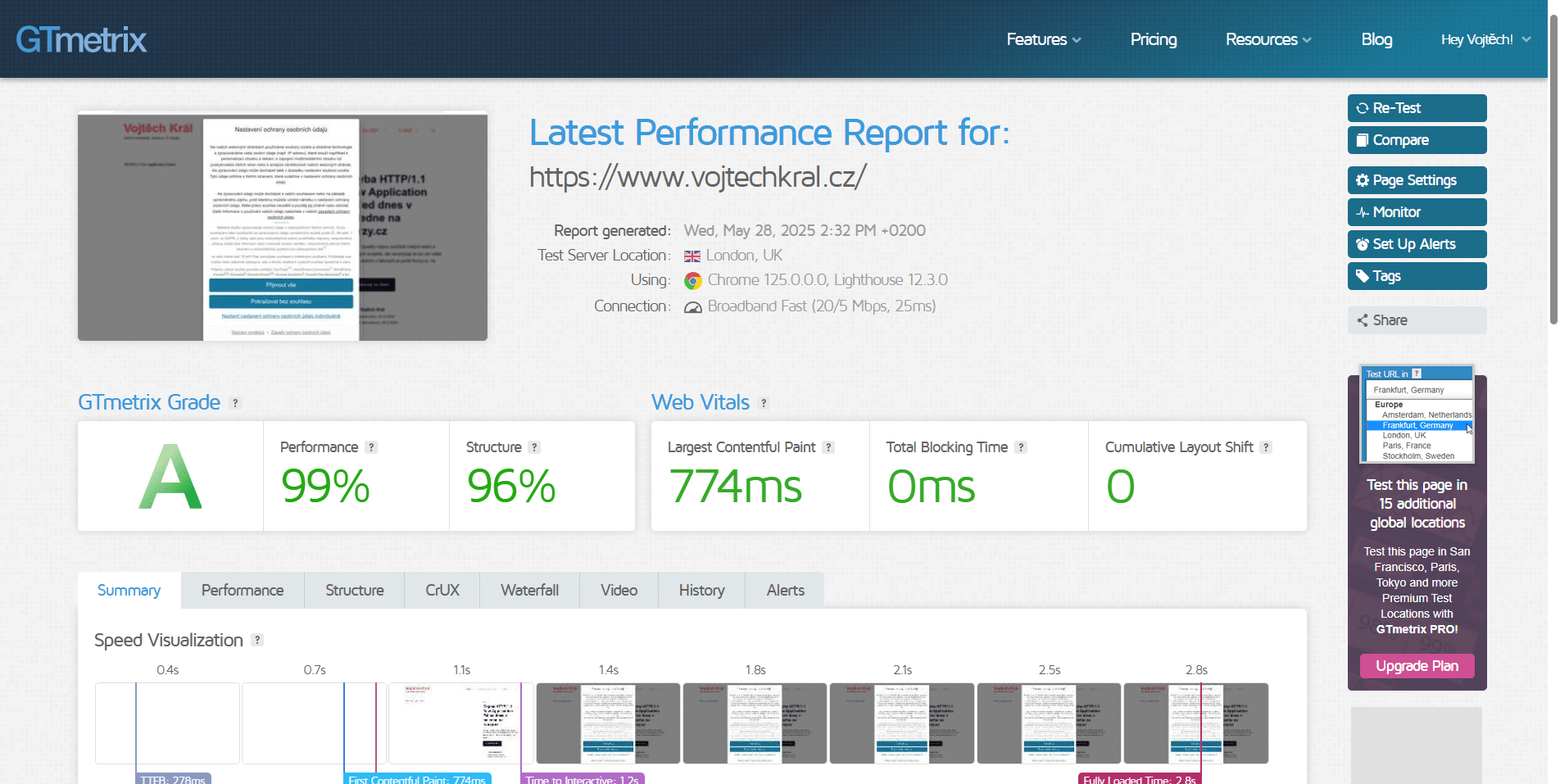This screenshot has height=784, width=1560.
Task: Click the Upgrade Plan button
Action: (1417, 666)
